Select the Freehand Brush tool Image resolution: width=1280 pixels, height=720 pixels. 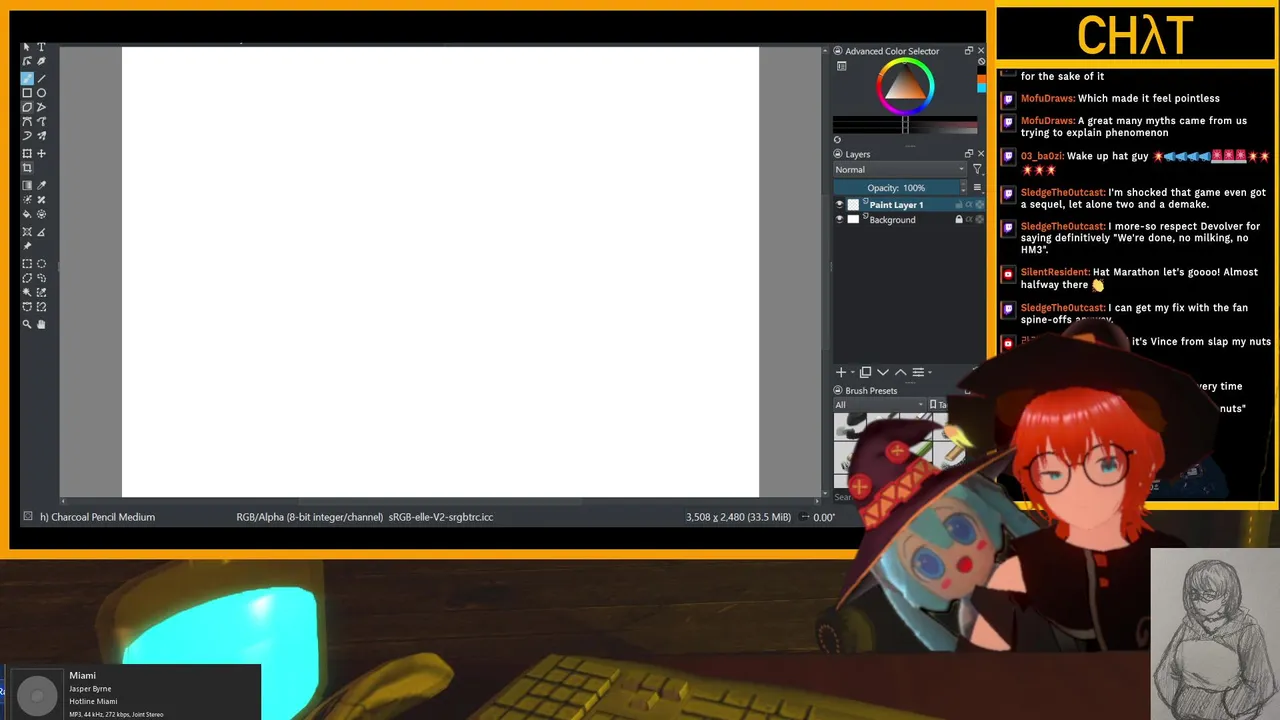click(x=27, y=78)
